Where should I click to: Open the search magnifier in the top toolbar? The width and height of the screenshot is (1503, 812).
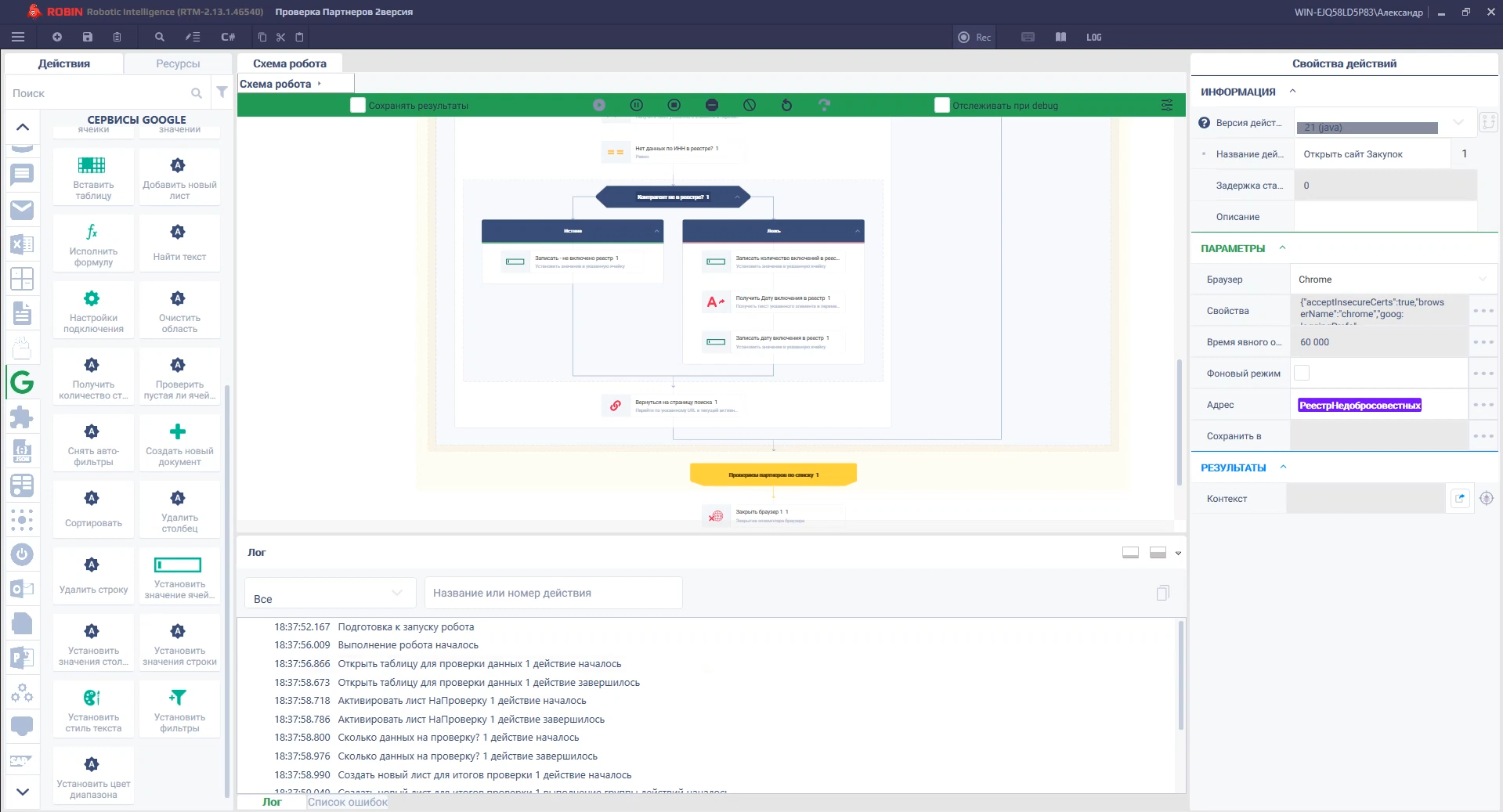point(160,37)
